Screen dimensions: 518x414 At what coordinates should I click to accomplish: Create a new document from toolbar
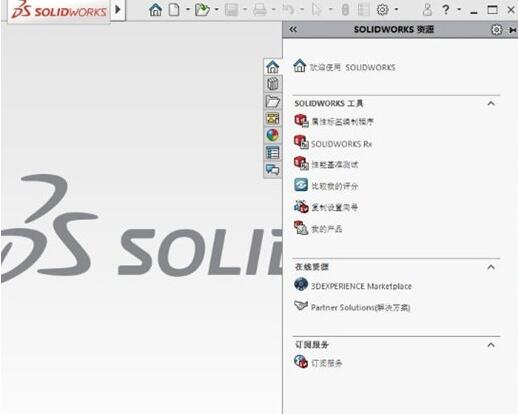point(174,10)
